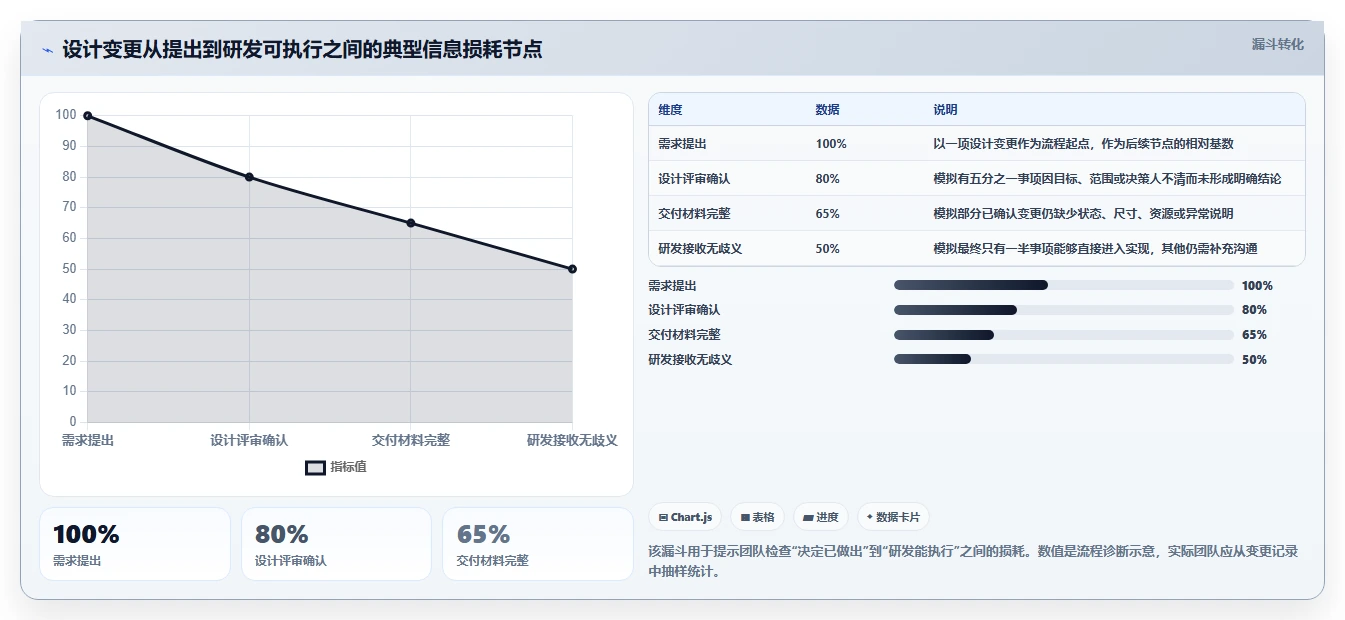Click the 研发接收无歧义 label in progress list
1345x620 pixels.
pyautogui.click(x=690, y=360)
